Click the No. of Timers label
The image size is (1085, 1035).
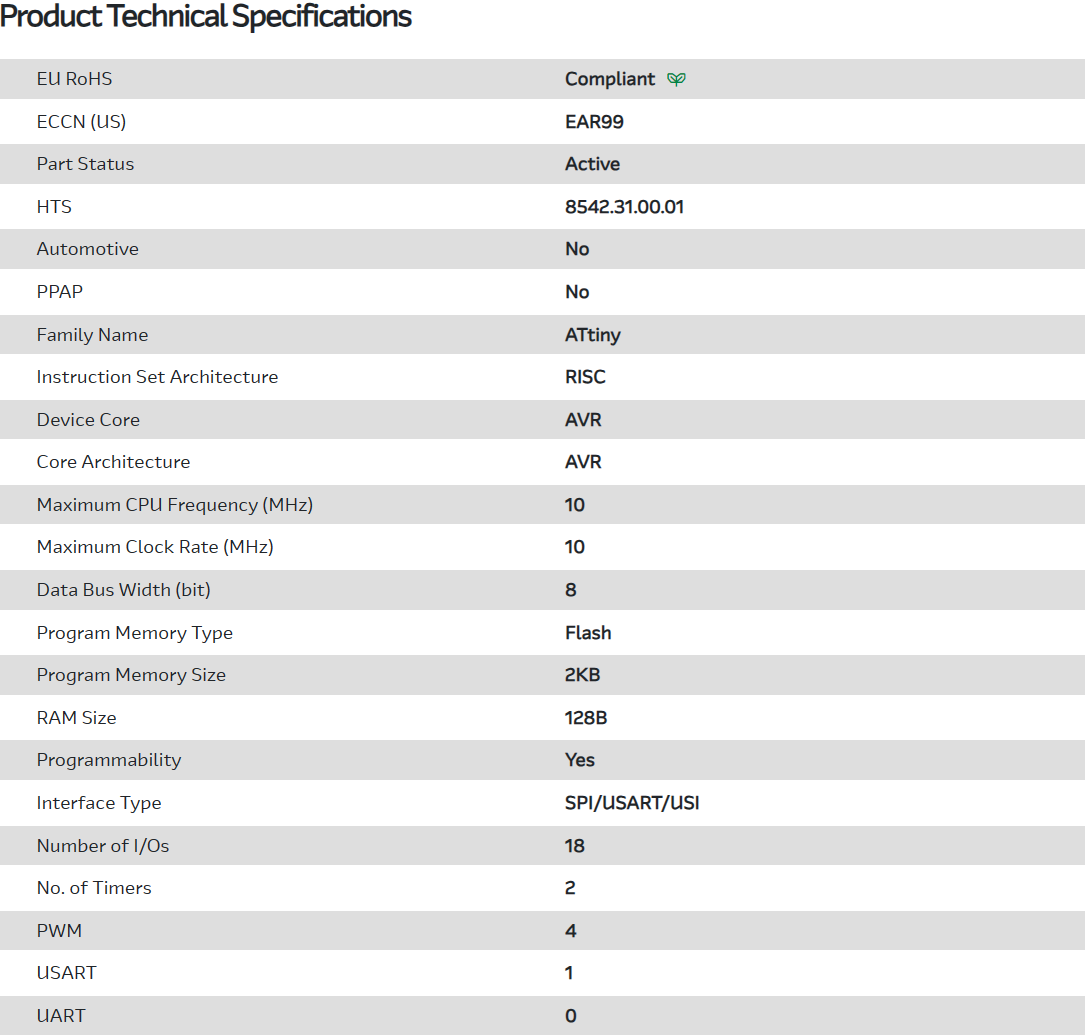point(94,888)
